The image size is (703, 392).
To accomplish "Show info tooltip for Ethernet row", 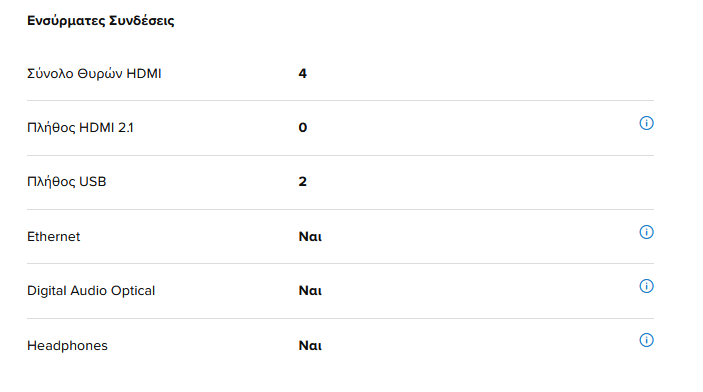I will pos(646,232).
